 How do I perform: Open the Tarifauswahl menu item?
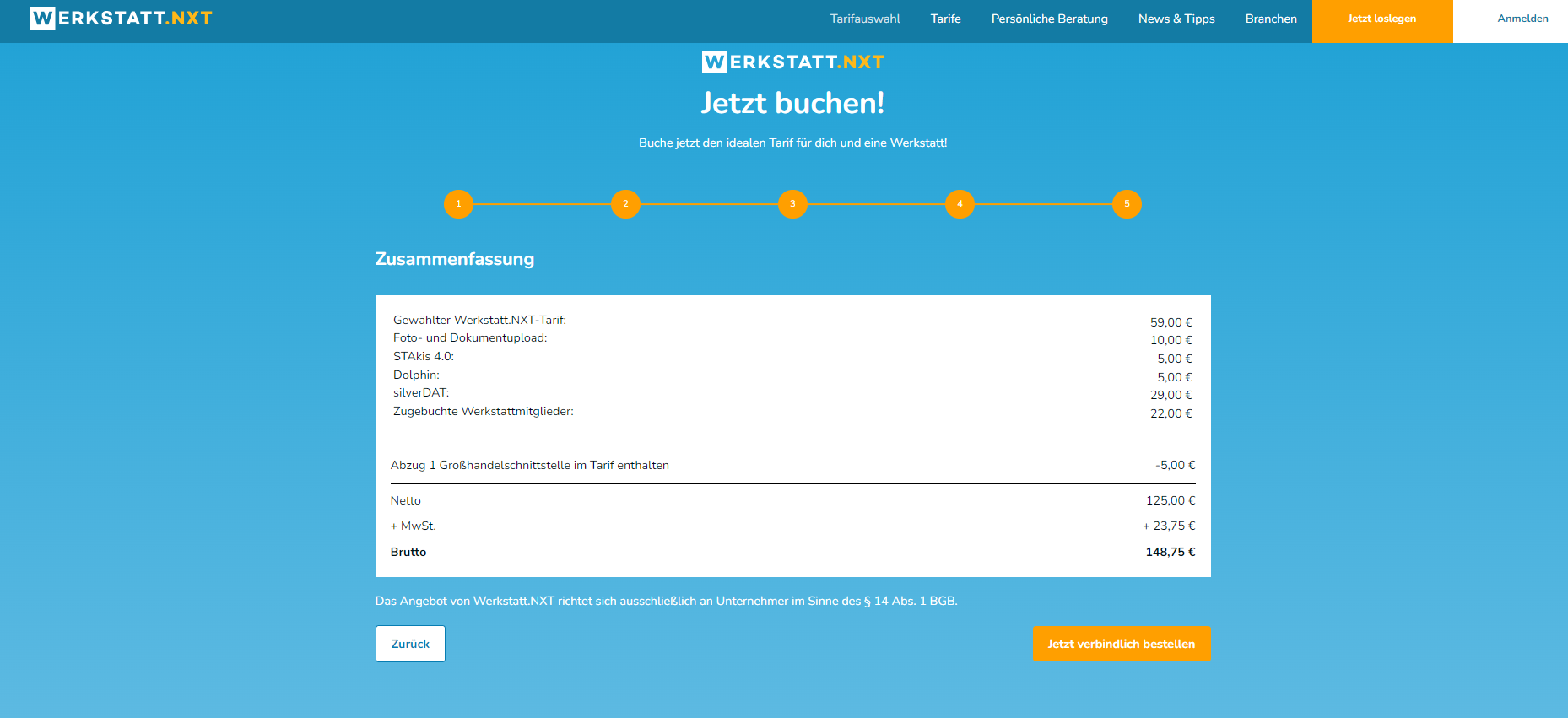865,19
